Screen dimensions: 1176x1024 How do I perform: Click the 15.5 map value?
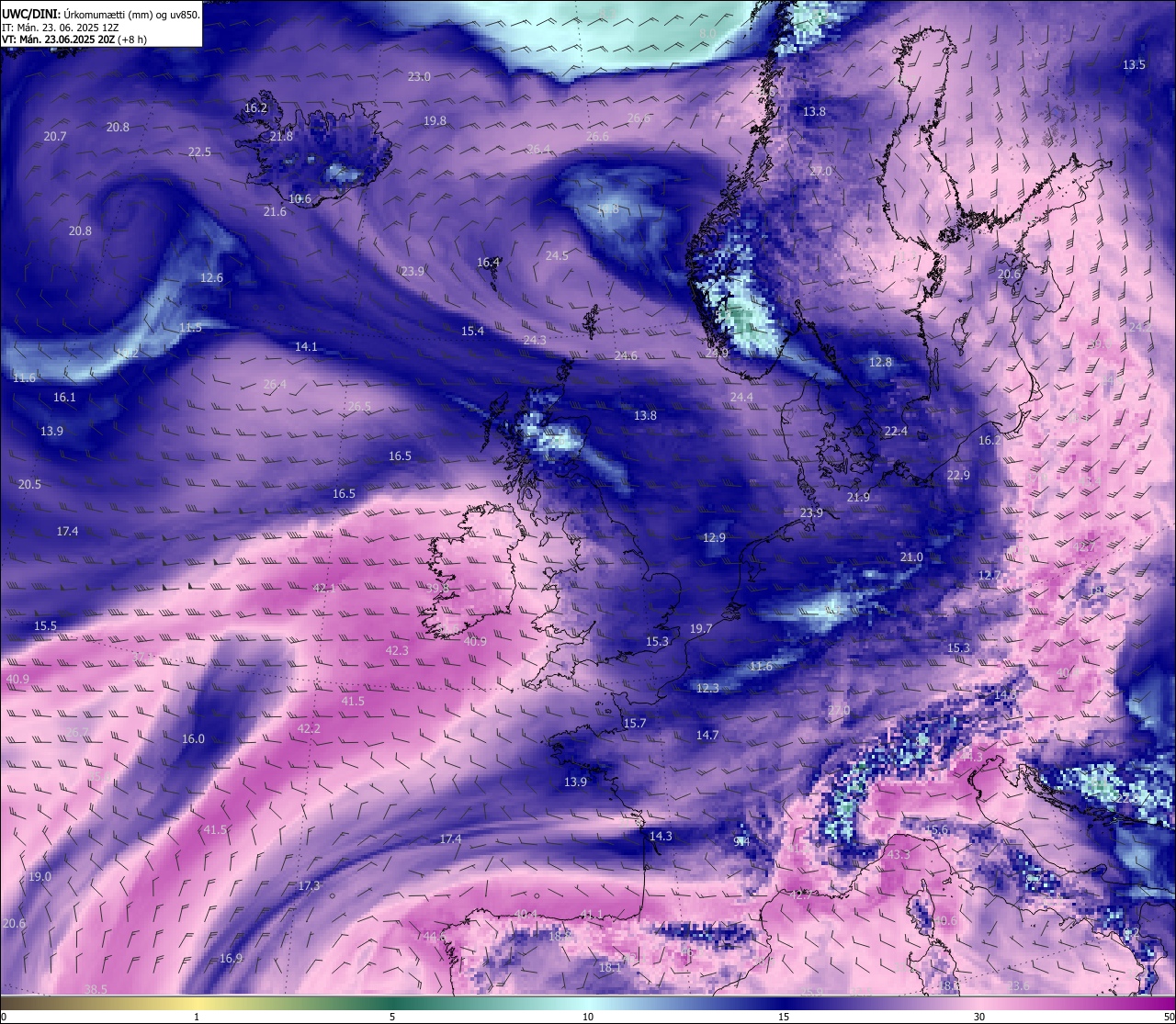45,625
